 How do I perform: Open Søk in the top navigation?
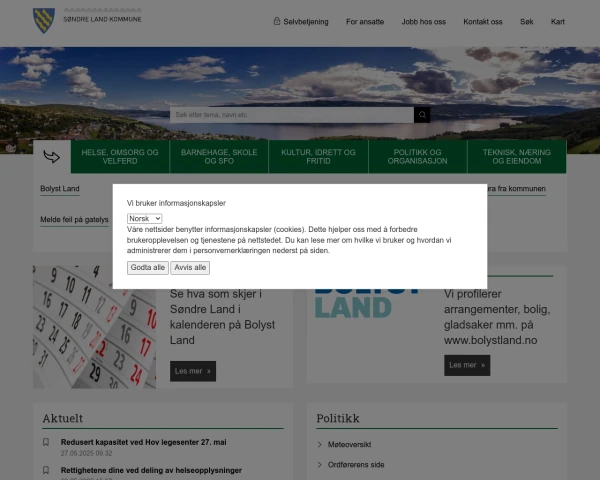[527, 22]
